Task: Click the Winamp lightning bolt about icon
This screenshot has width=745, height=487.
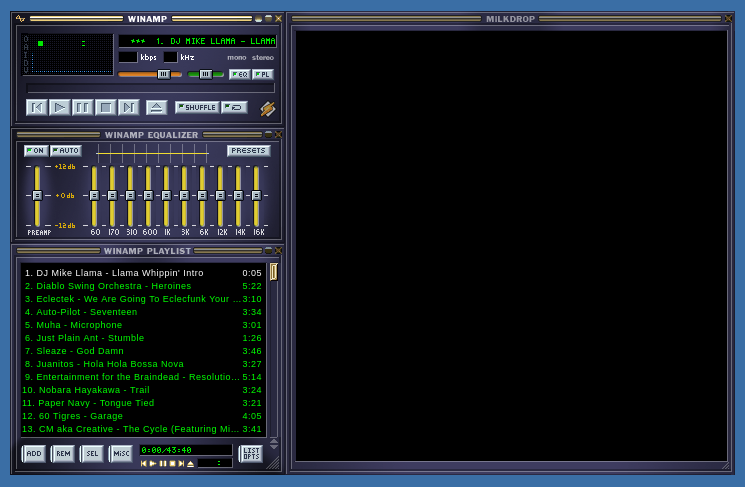Action: point(267,109)
